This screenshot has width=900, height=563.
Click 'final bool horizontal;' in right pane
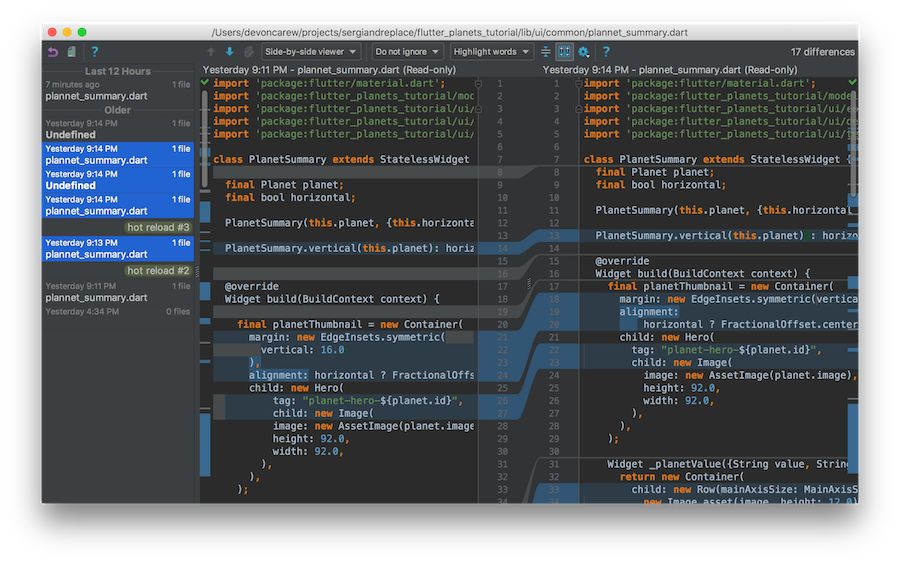(x=661, y=185)
